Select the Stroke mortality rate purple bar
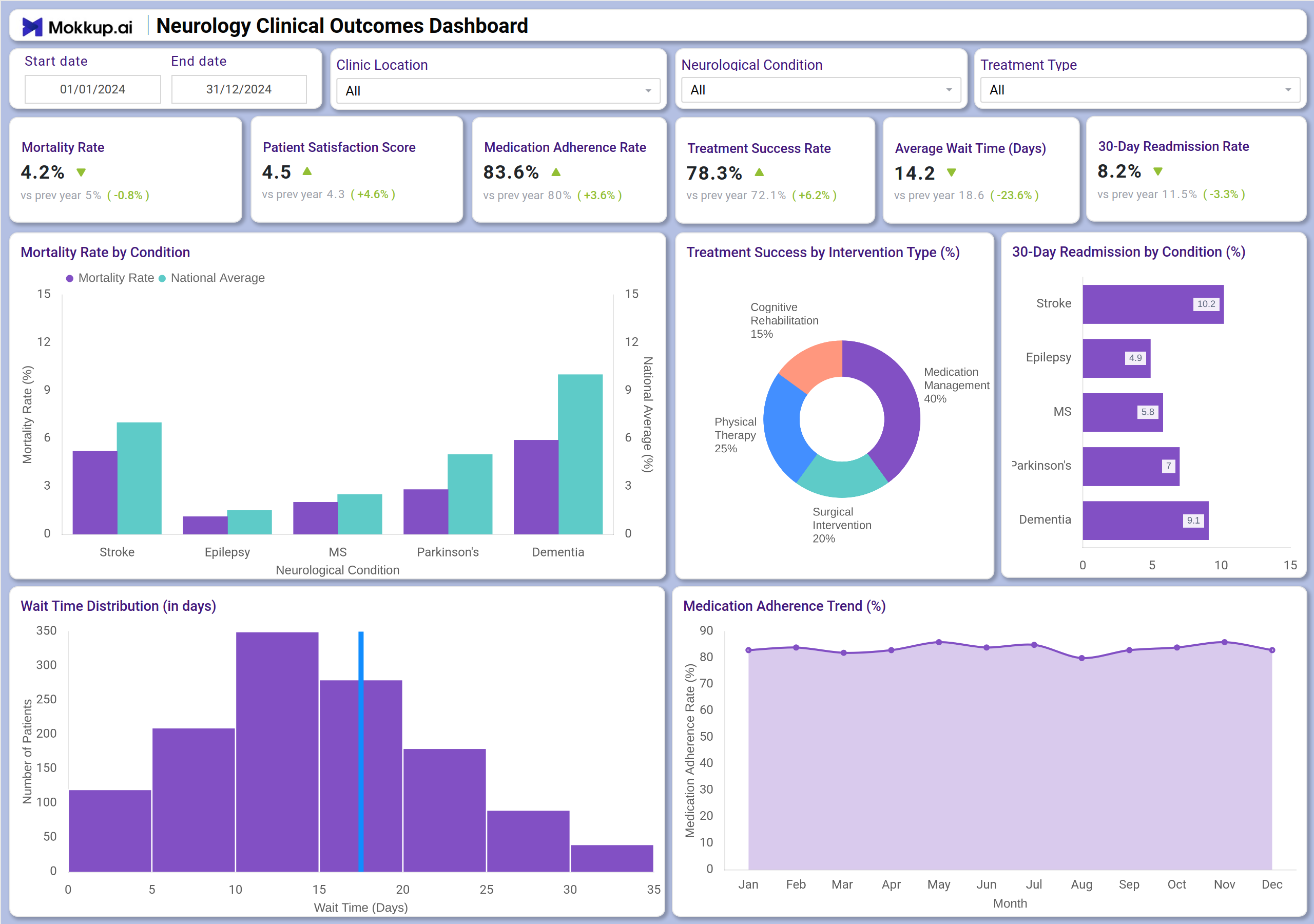Viewport: 1314px width, 924px height. tap(95, 493)
